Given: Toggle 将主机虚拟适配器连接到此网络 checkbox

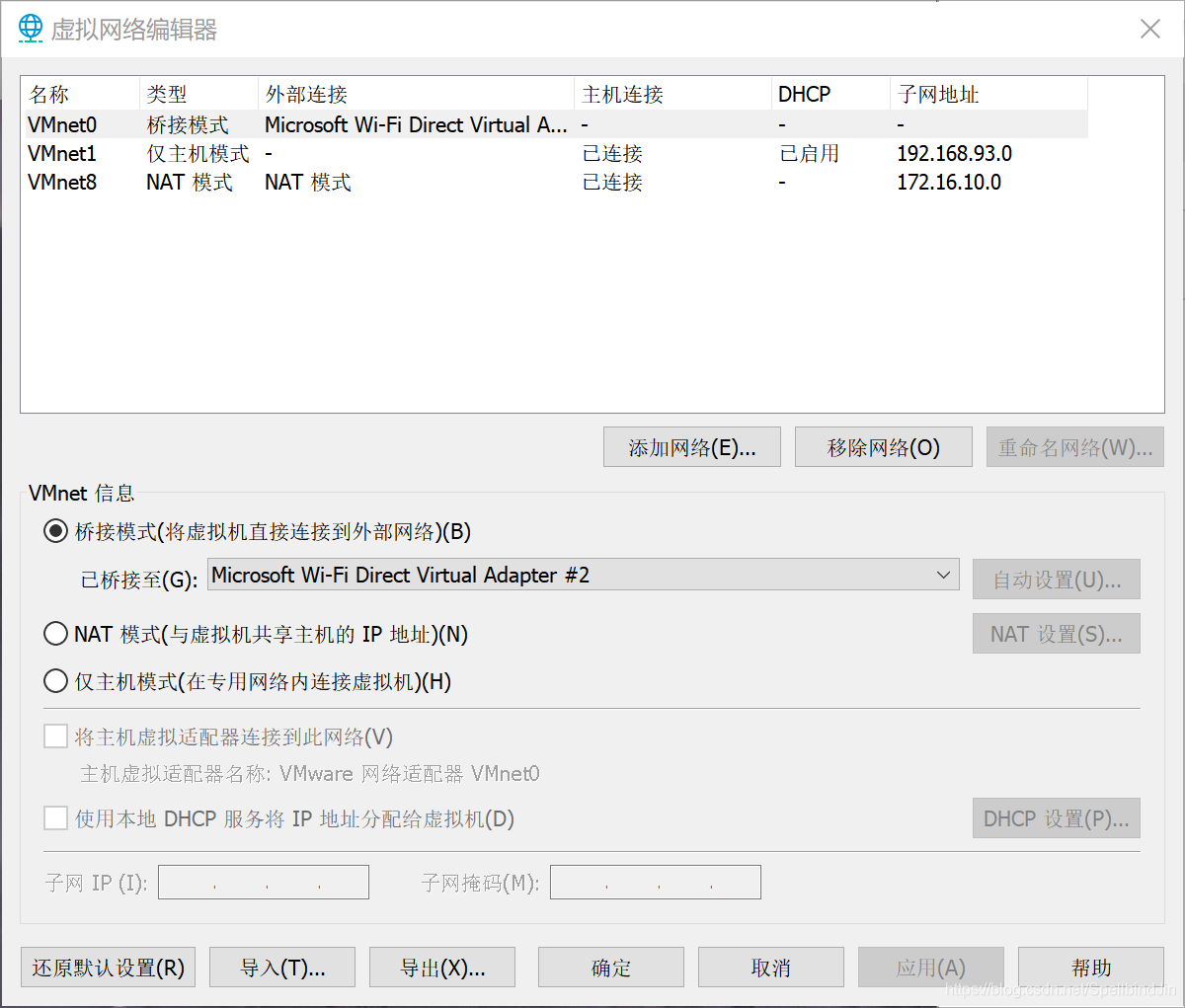Looking at the screenshot, I should point(55,737).
